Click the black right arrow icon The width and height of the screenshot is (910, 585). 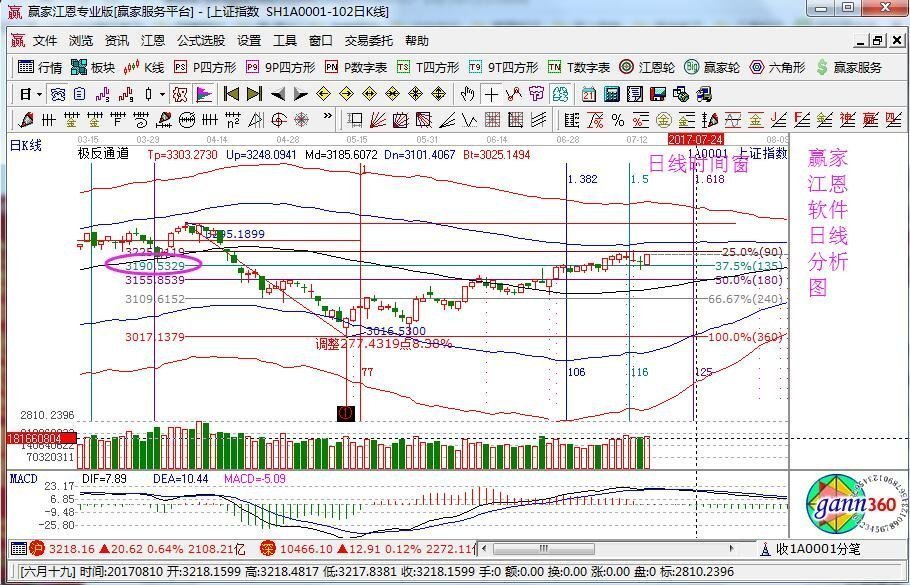[301, 94]
